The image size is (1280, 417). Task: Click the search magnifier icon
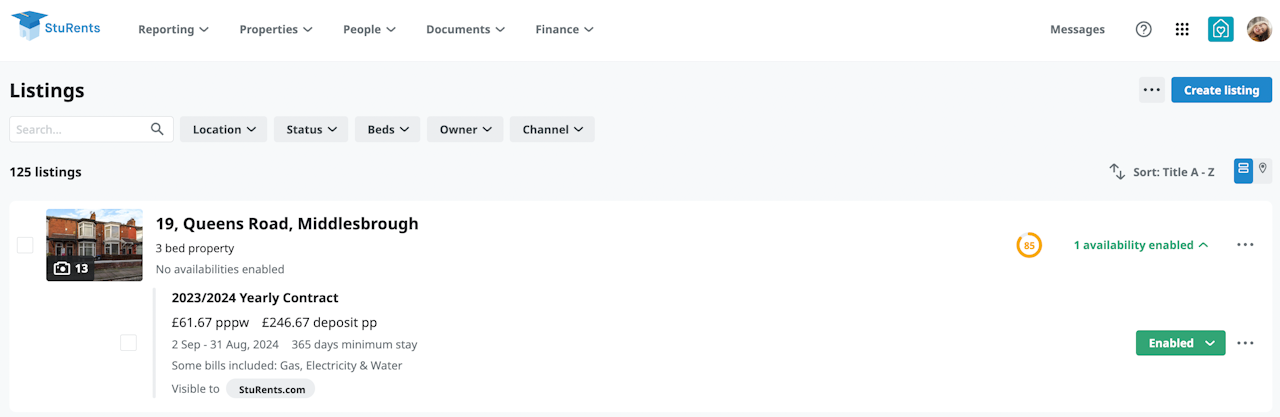157,129
